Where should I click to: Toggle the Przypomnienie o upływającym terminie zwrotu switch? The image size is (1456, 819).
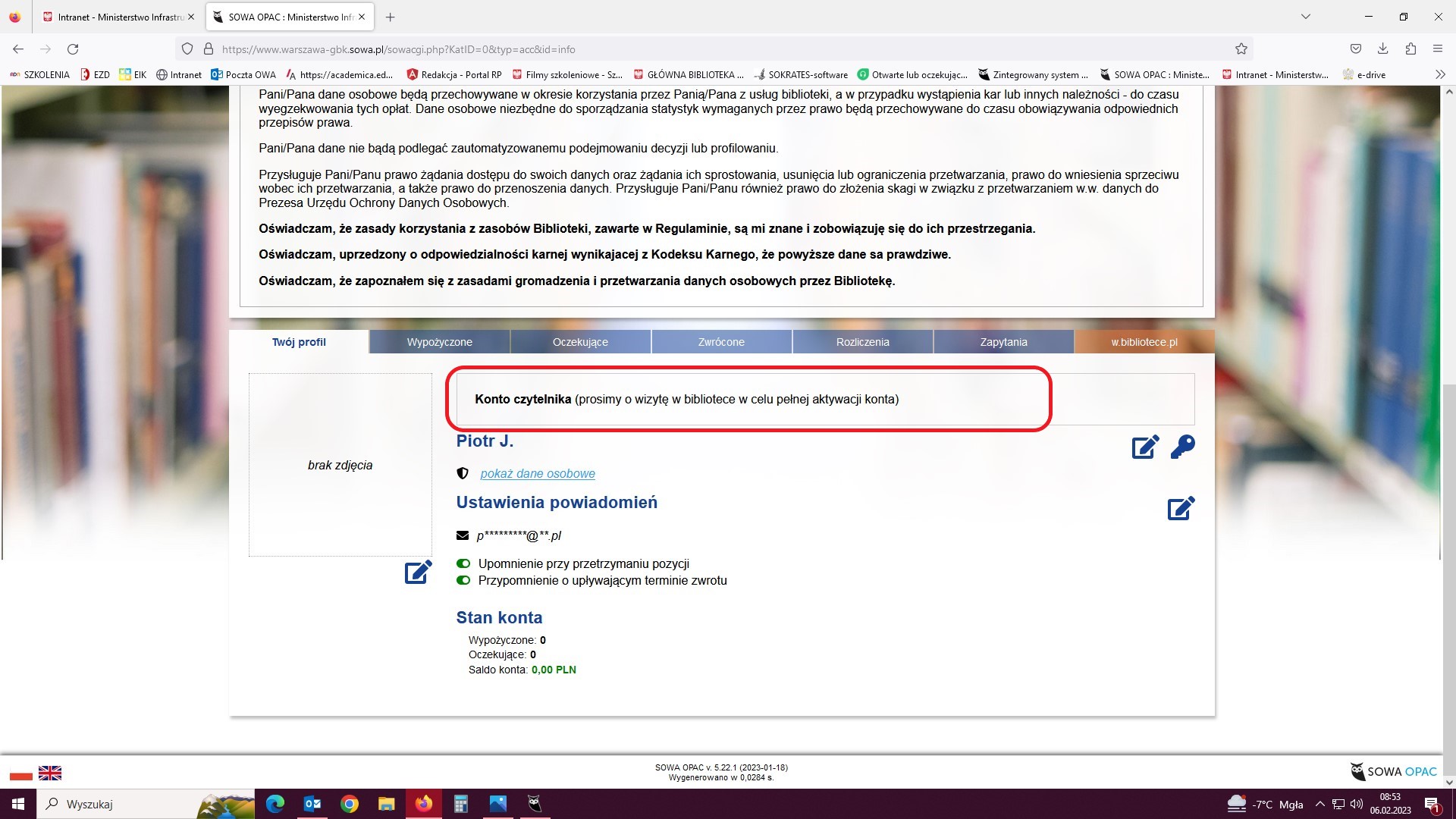463,580
